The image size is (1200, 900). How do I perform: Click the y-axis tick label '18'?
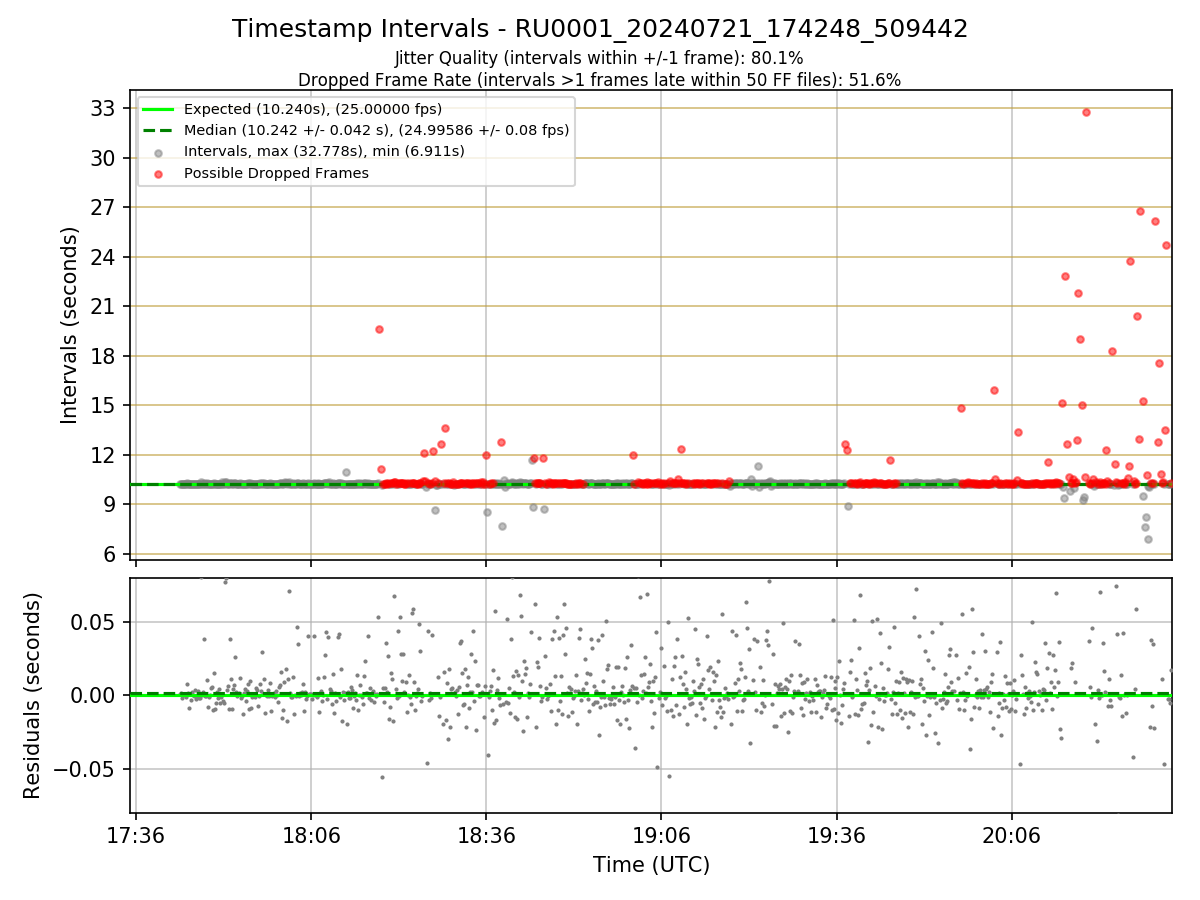pos(103,356)
